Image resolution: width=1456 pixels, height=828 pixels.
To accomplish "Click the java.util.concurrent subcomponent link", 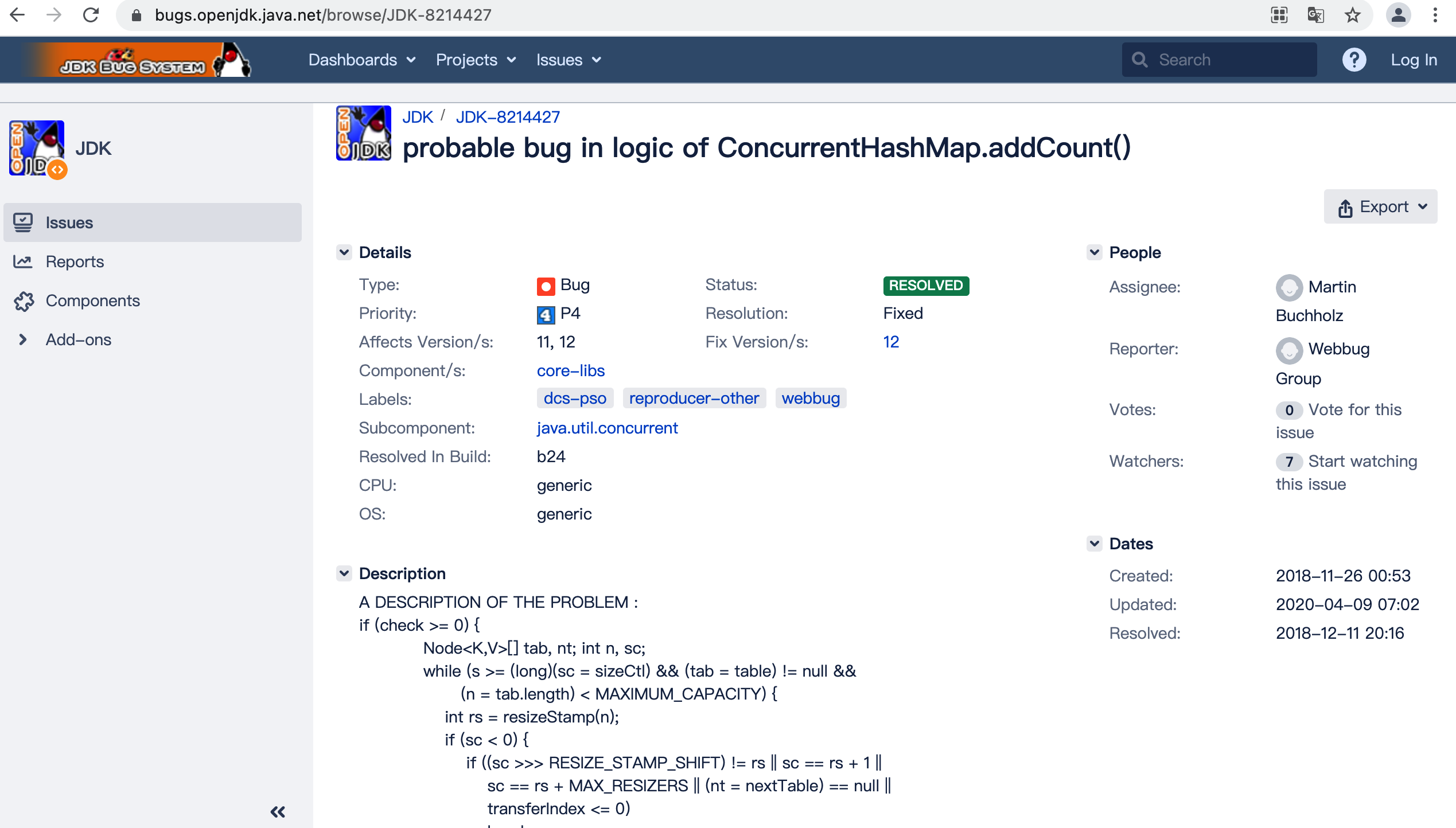I will click(x=606, y=428).
